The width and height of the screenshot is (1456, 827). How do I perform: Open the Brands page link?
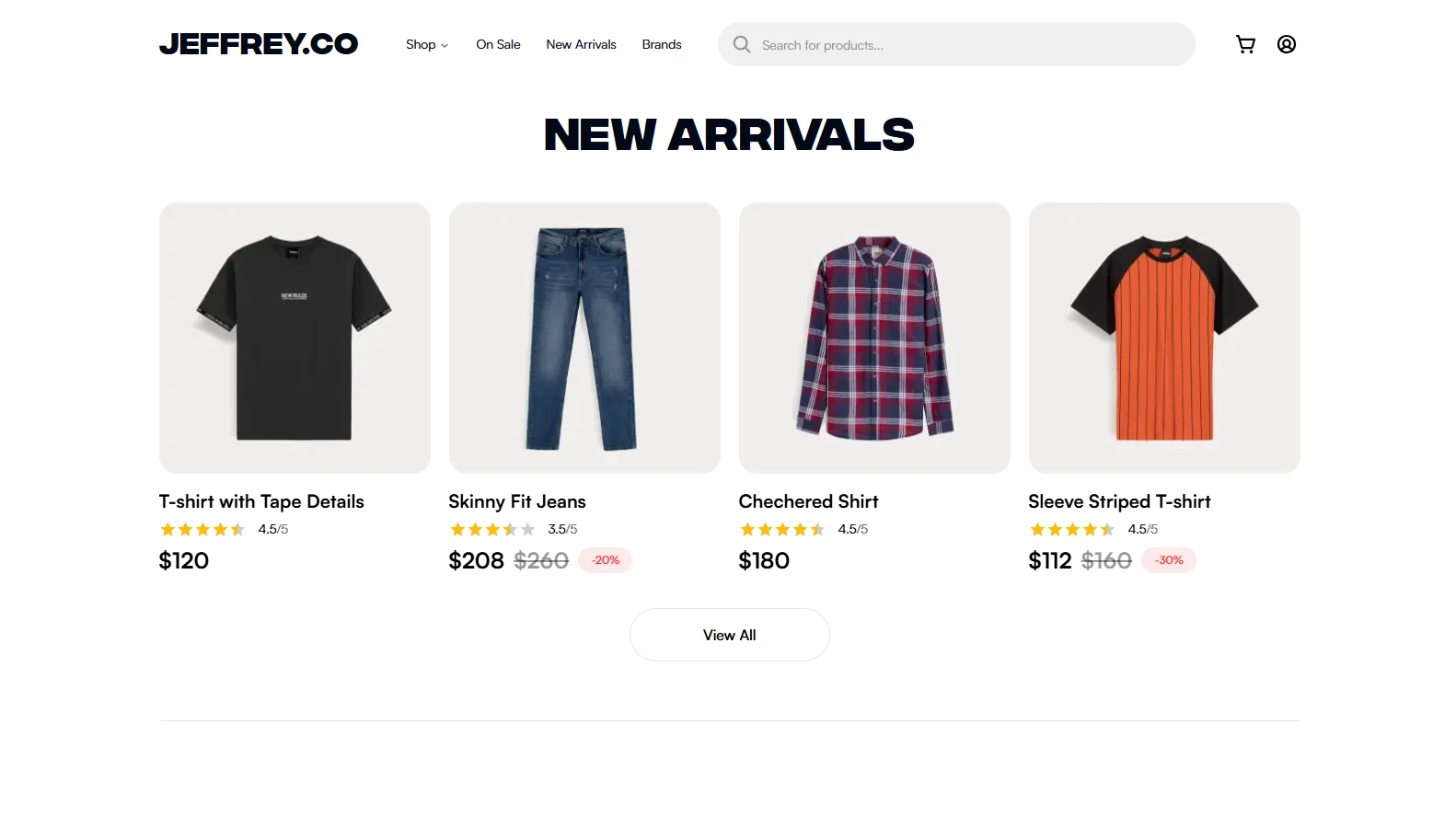coord(661,44)
